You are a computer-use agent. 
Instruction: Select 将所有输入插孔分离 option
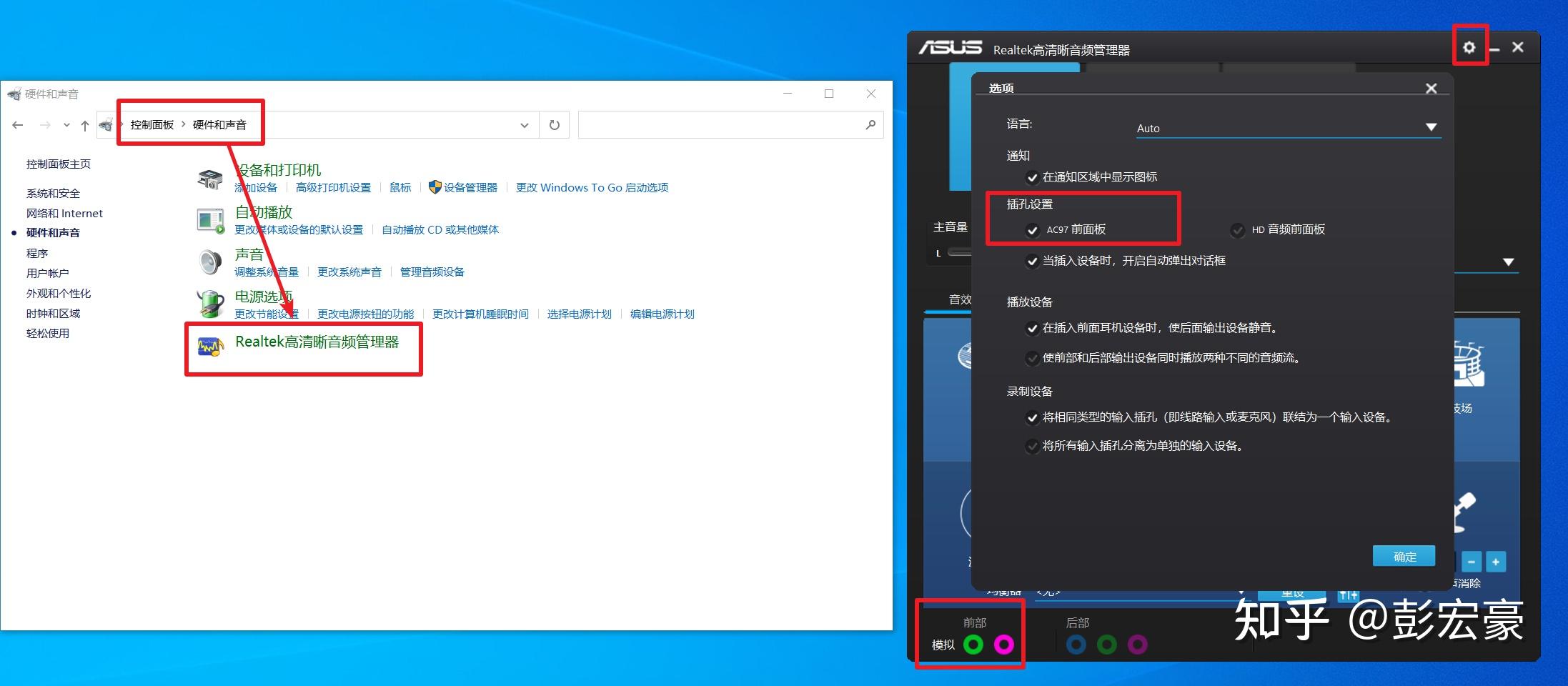[1032, 447]
